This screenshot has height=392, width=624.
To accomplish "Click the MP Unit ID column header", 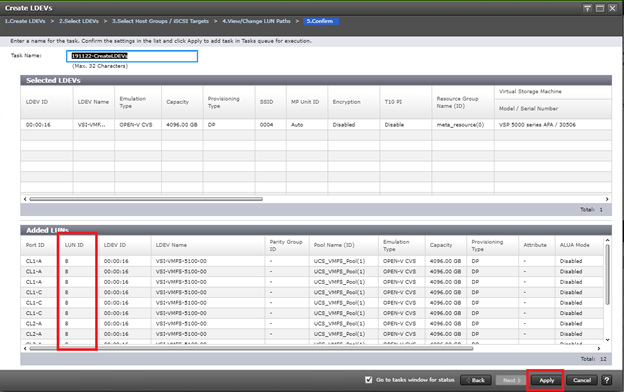I will [307, 102].
